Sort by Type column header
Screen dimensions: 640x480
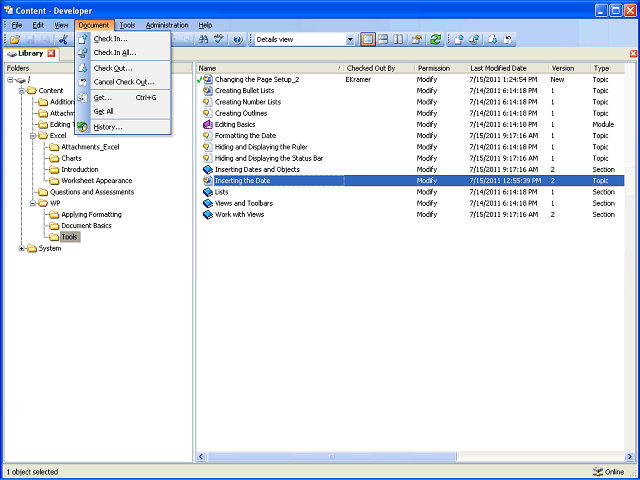pyautogui.click(x=607, y=68)
